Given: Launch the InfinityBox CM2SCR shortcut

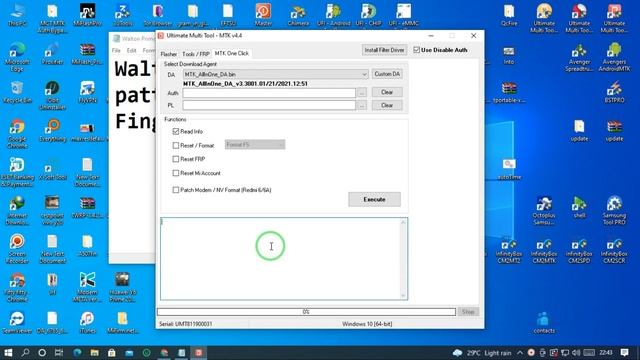Looking at the screenshot, I should click(614, 251).
